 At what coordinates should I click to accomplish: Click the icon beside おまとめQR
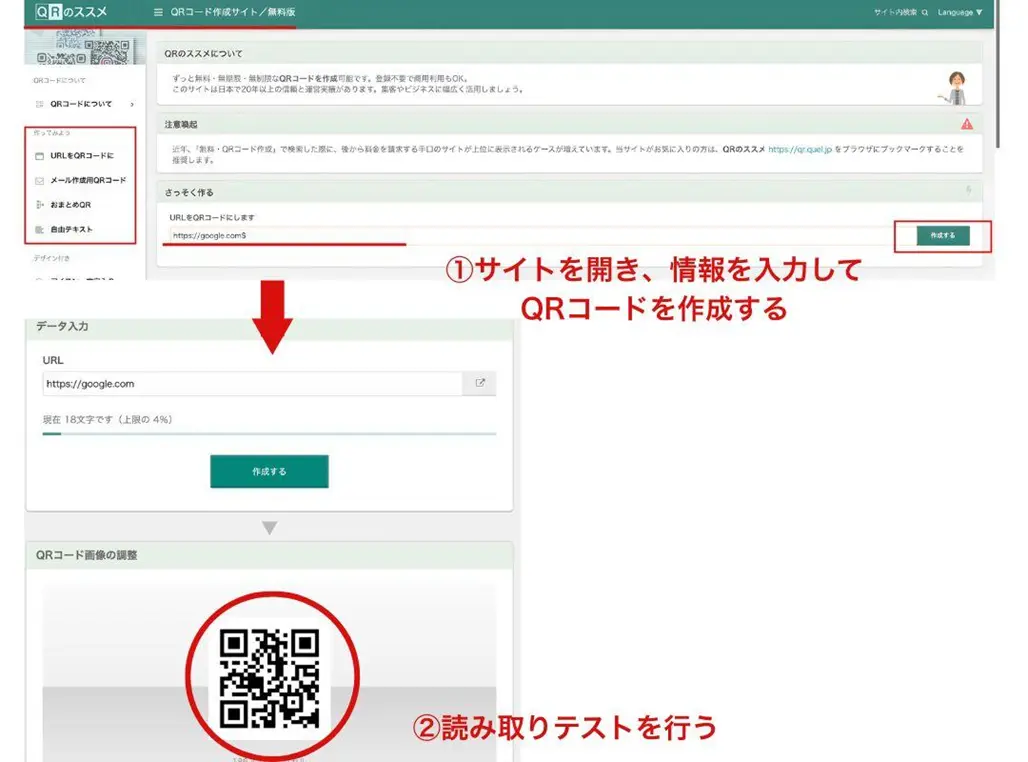(x=39, y=205)
